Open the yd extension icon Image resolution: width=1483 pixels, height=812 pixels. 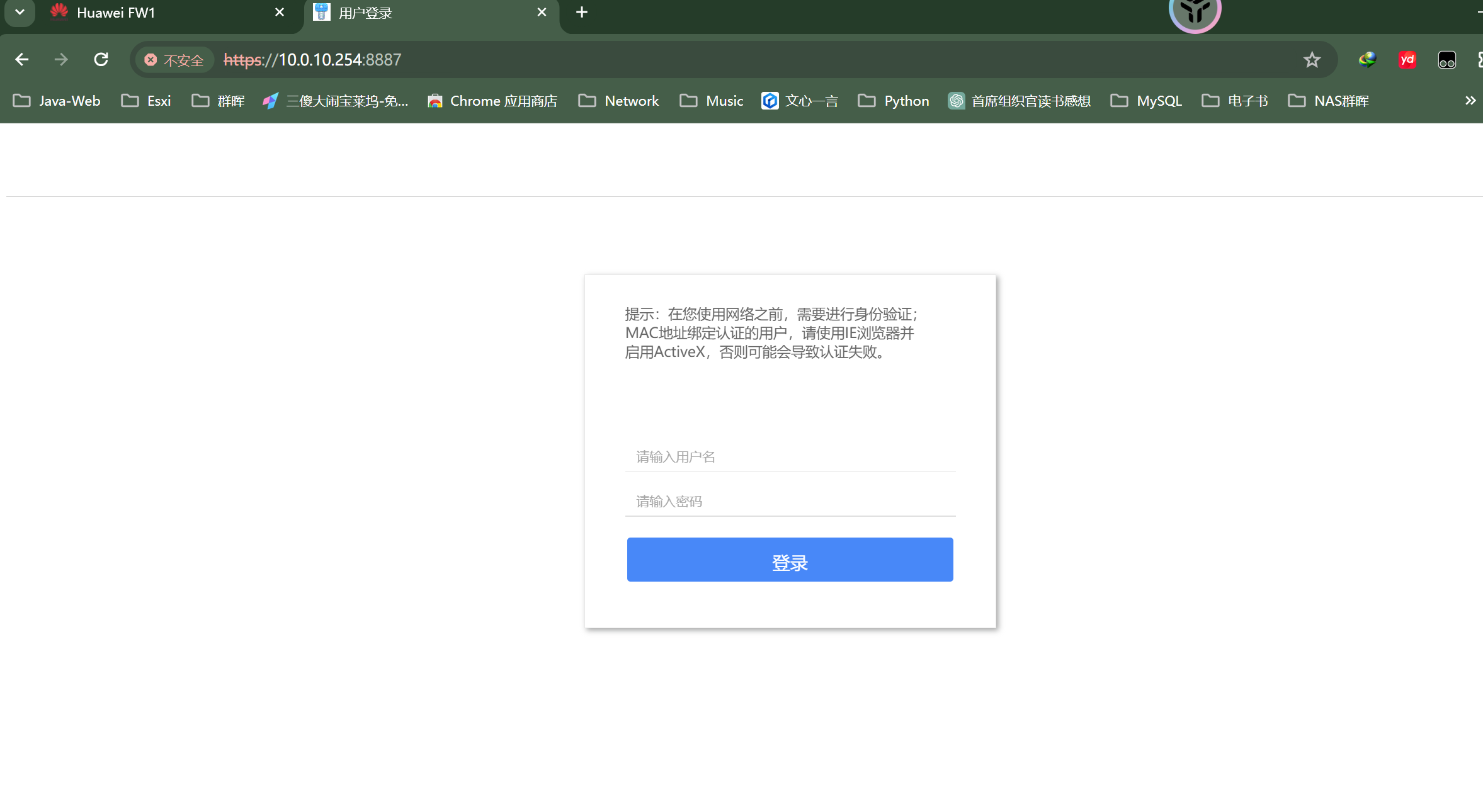tap(1407, 60)
